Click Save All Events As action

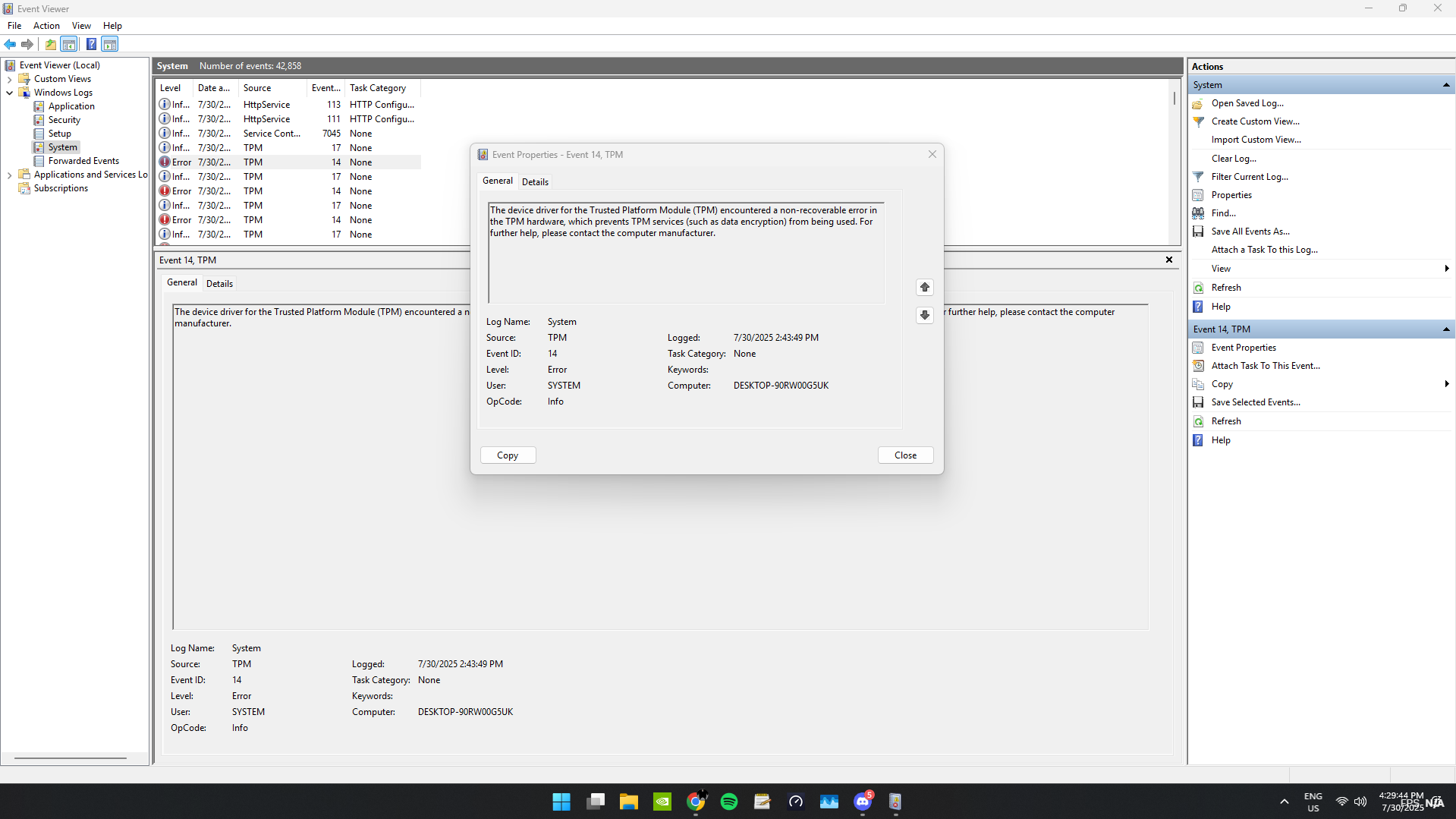click(1250, 232)
